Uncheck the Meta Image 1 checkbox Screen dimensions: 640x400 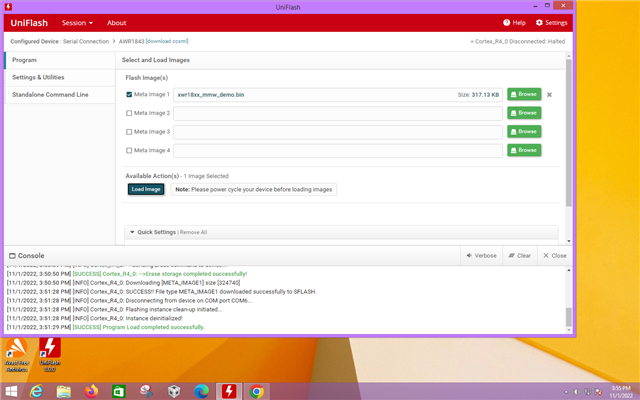129,94
